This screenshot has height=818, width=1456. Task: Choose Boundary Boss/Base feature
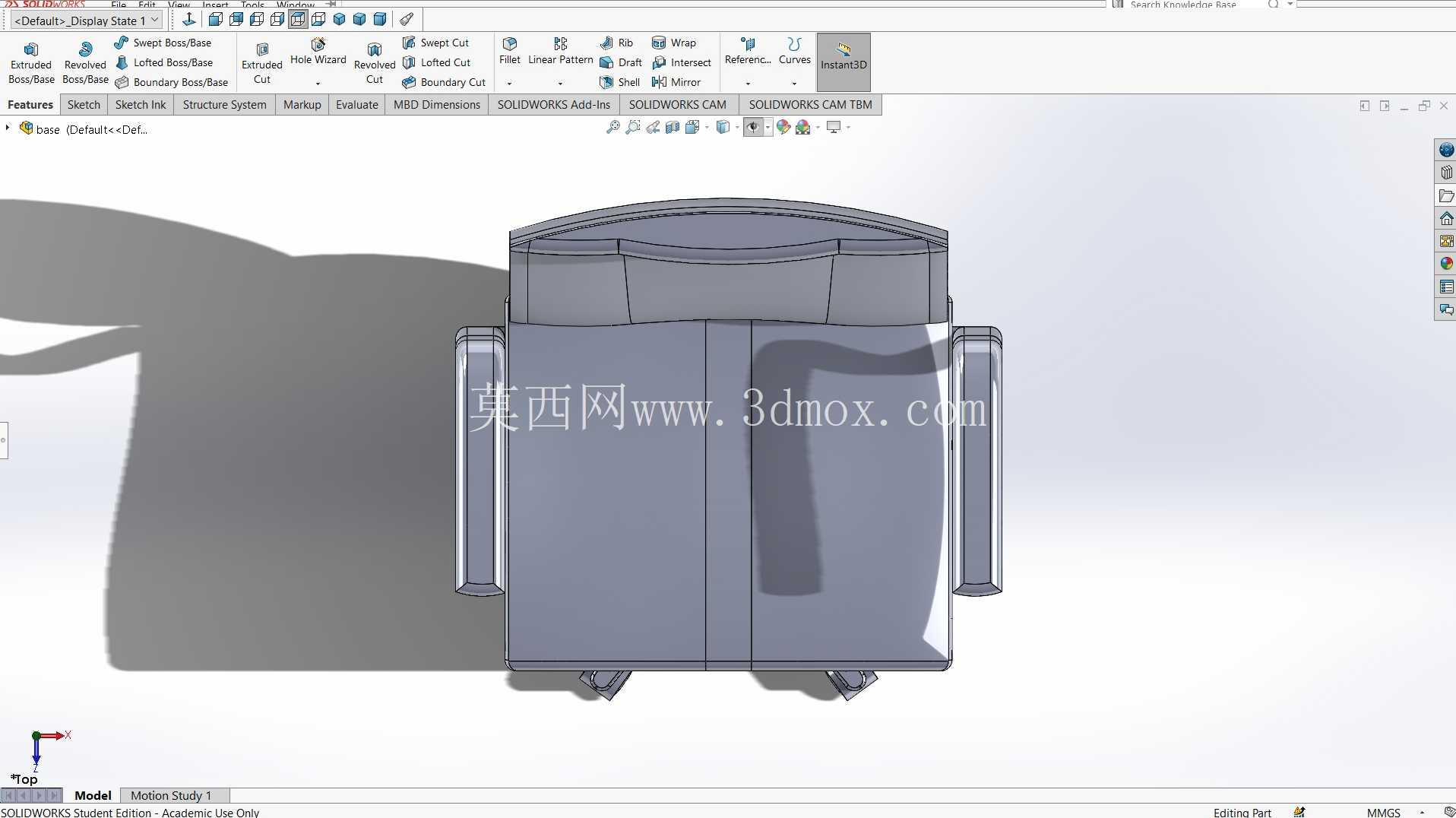point(171,82)
